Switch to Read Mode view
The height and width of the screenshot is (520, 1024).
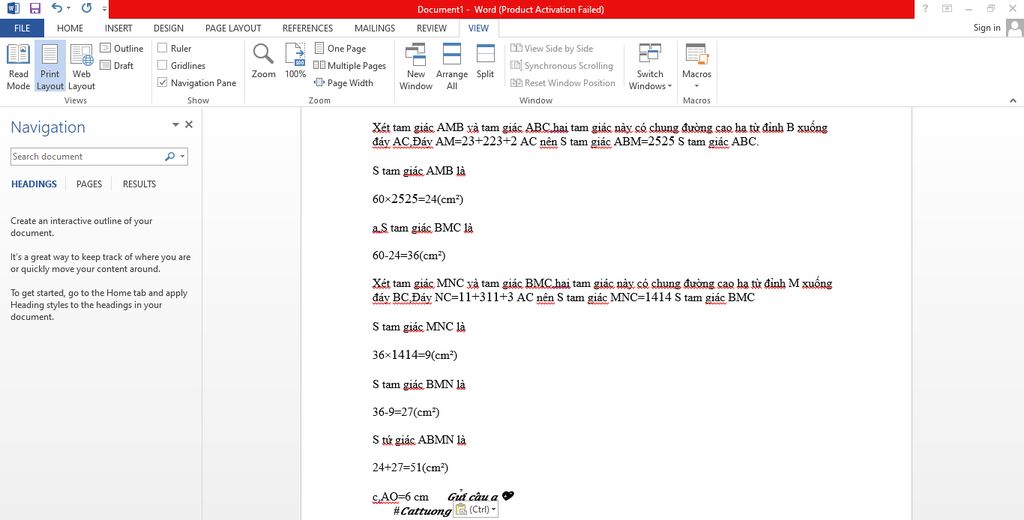click(x=18, y=67)
